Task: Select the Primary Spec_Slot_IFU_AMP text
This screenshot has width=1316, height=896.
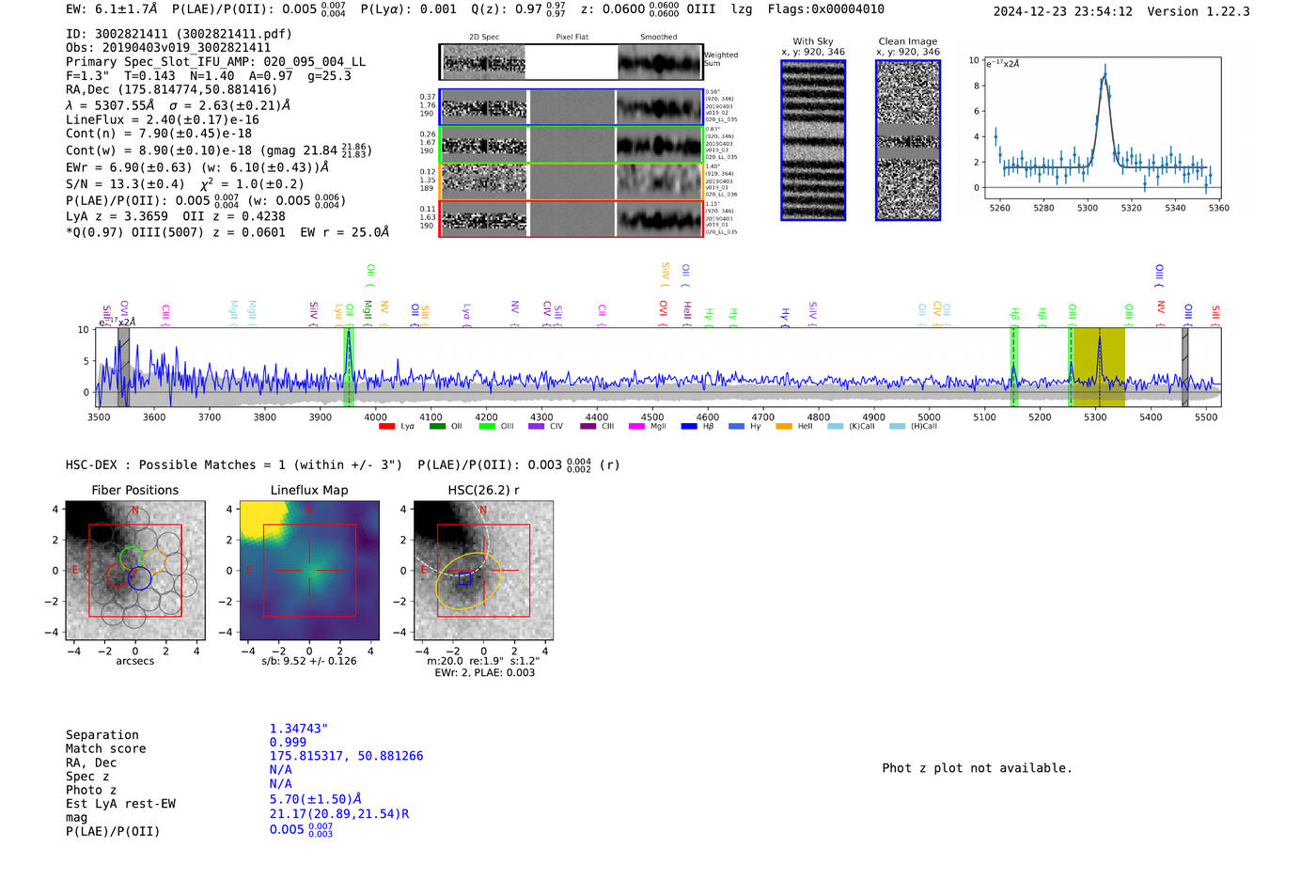Action: pyautogui.click(x=216, y=62)
